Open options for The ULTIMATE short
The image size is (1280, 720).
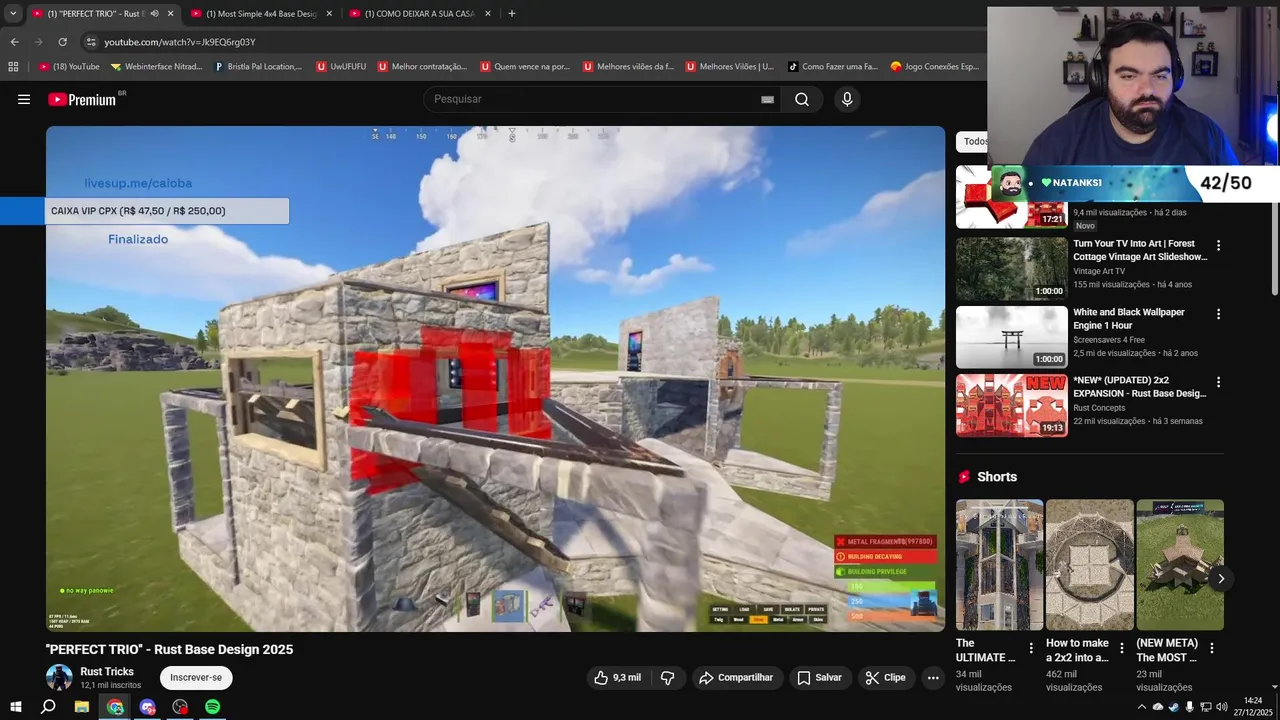point(1031,648)
